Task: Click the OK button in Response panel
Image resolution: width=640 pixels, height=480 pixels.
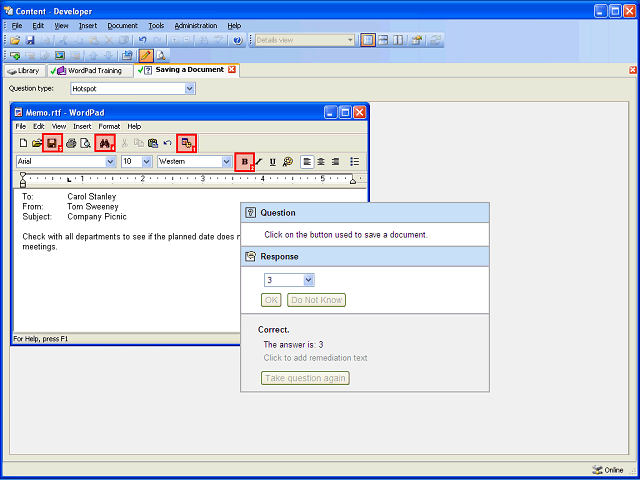Action: [271, 300]
